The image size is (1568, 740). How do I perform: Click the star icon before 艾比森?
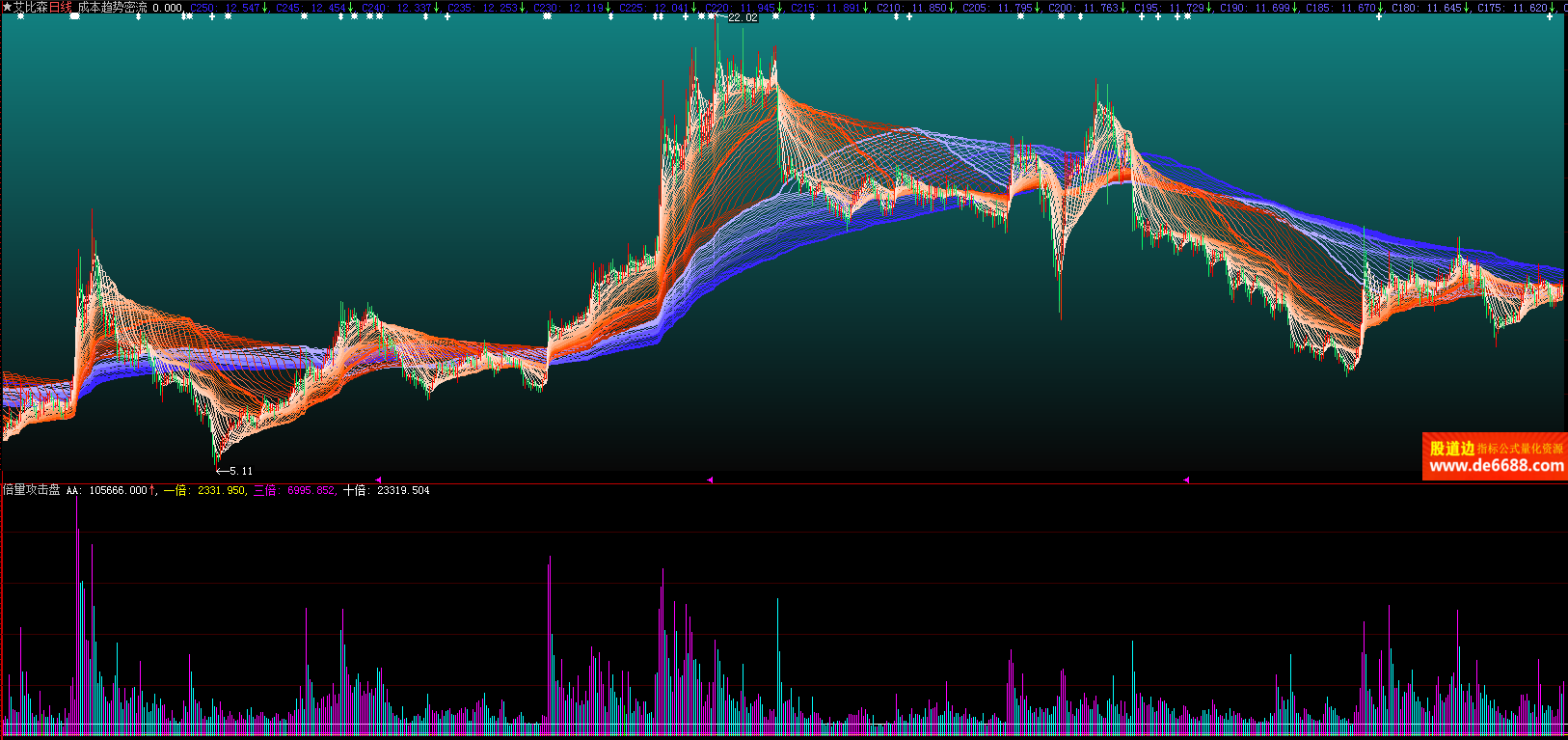[x=7, y=8]
